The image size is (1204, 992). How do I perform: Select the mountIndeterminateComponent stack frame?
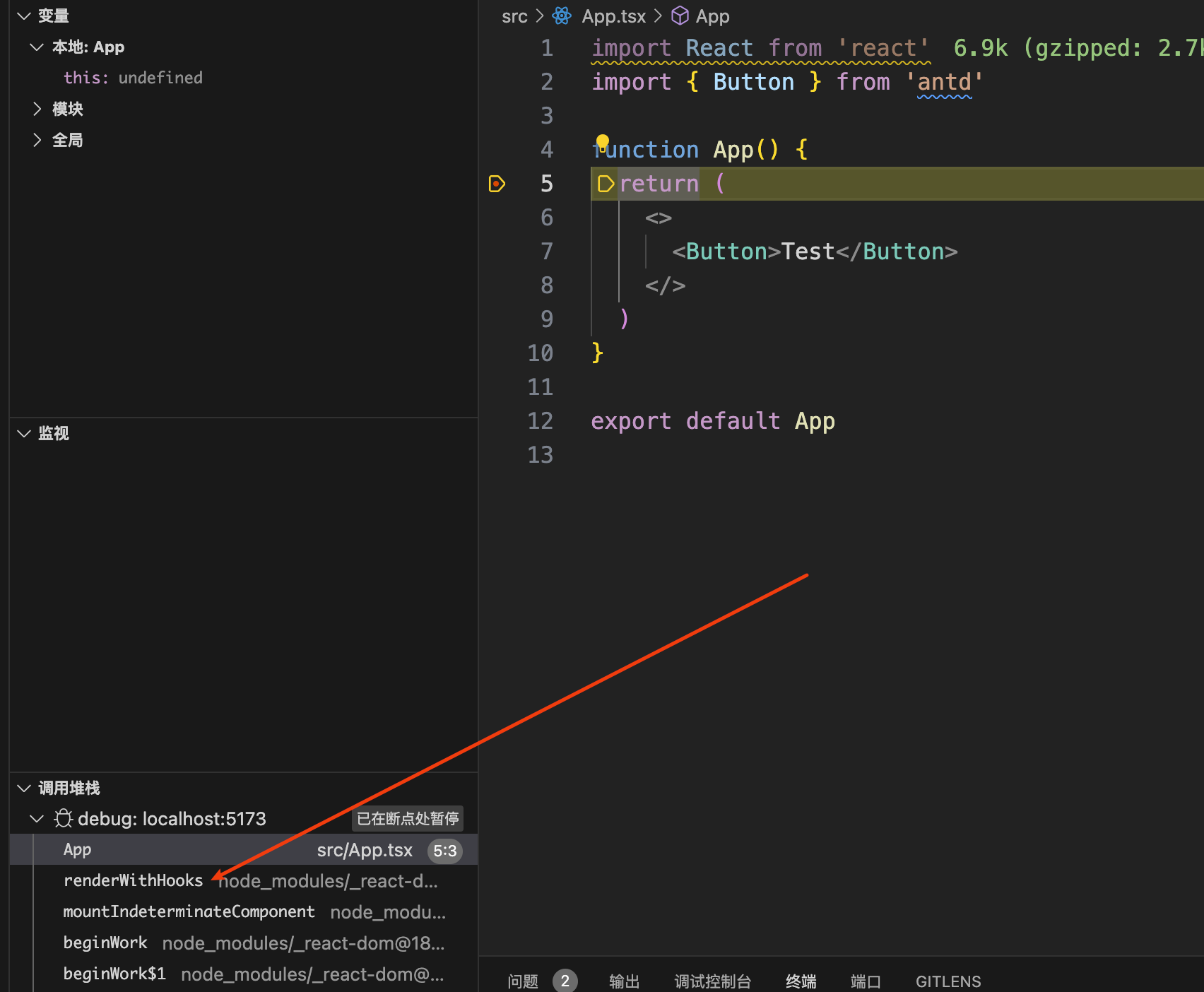(244, 911)
